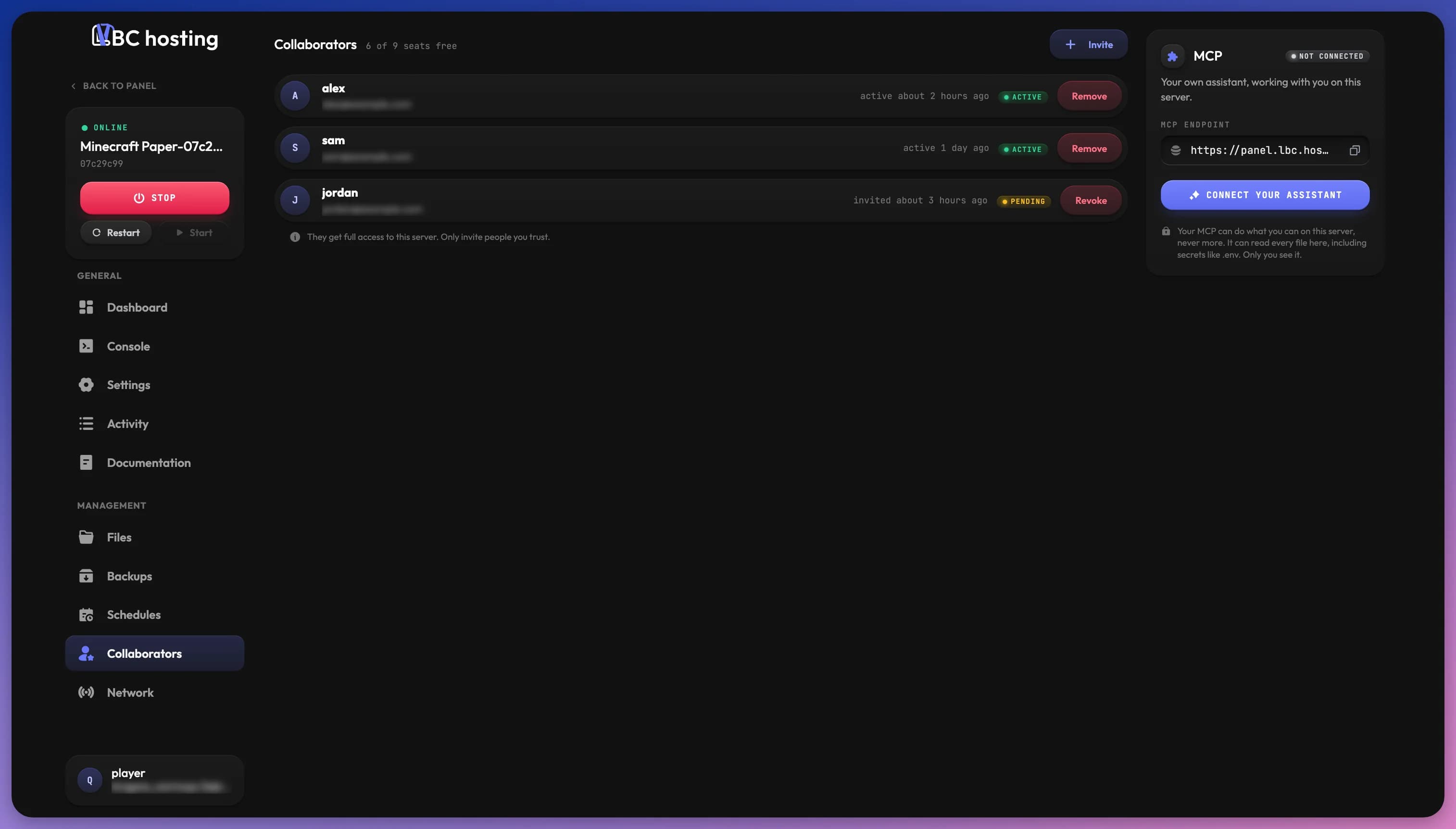Open the Dashboard section
1456x829 pixels.
155,307
